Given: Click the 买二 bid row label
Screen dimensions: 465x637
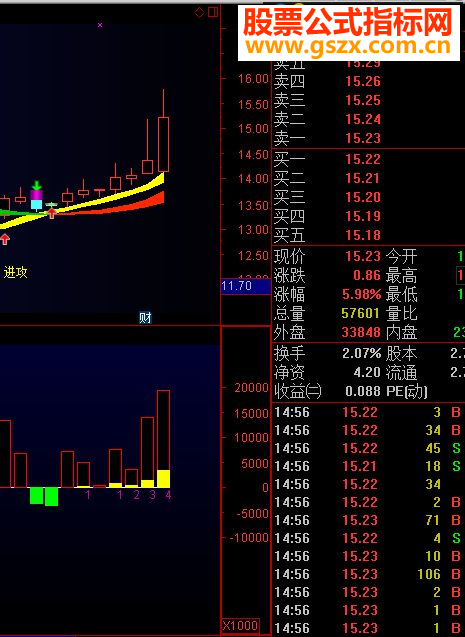Looking at the screenshot, I should point(289,178).
